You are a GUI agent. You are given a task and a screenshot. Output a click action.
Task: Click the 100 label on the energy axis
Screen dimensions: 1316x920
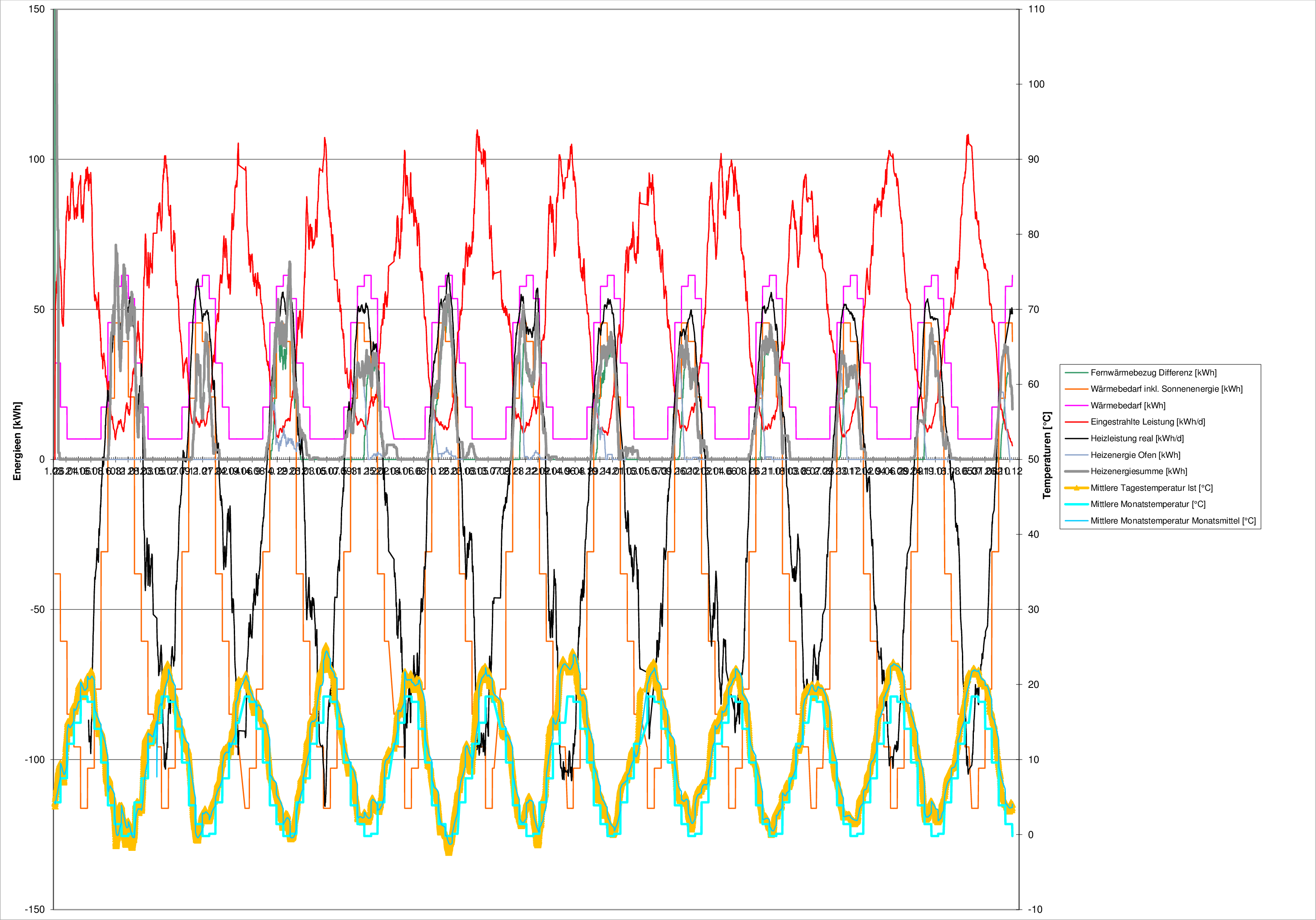[x=37, y=159]
